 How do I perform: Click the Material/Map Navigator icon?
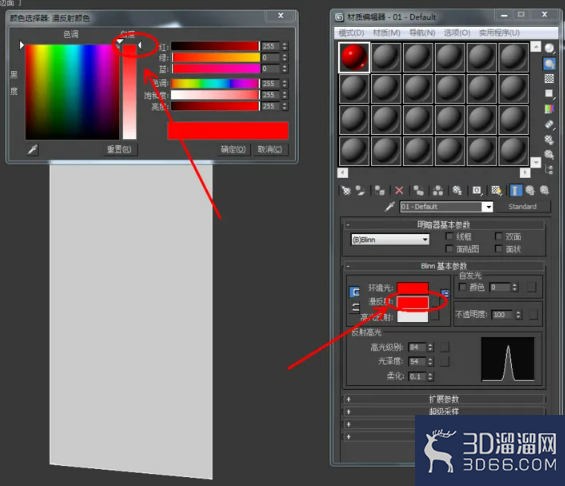click(549, 169)
